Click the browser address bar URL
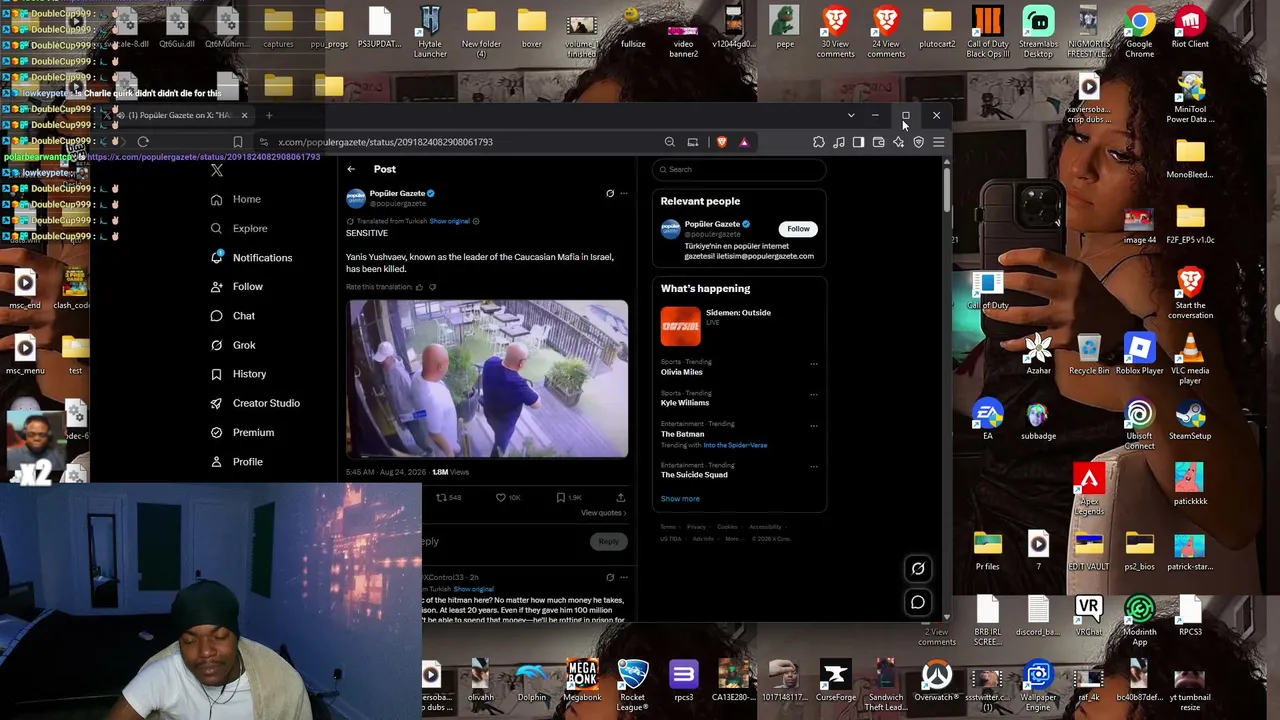 pyautogui.click(x=385, y=142)
